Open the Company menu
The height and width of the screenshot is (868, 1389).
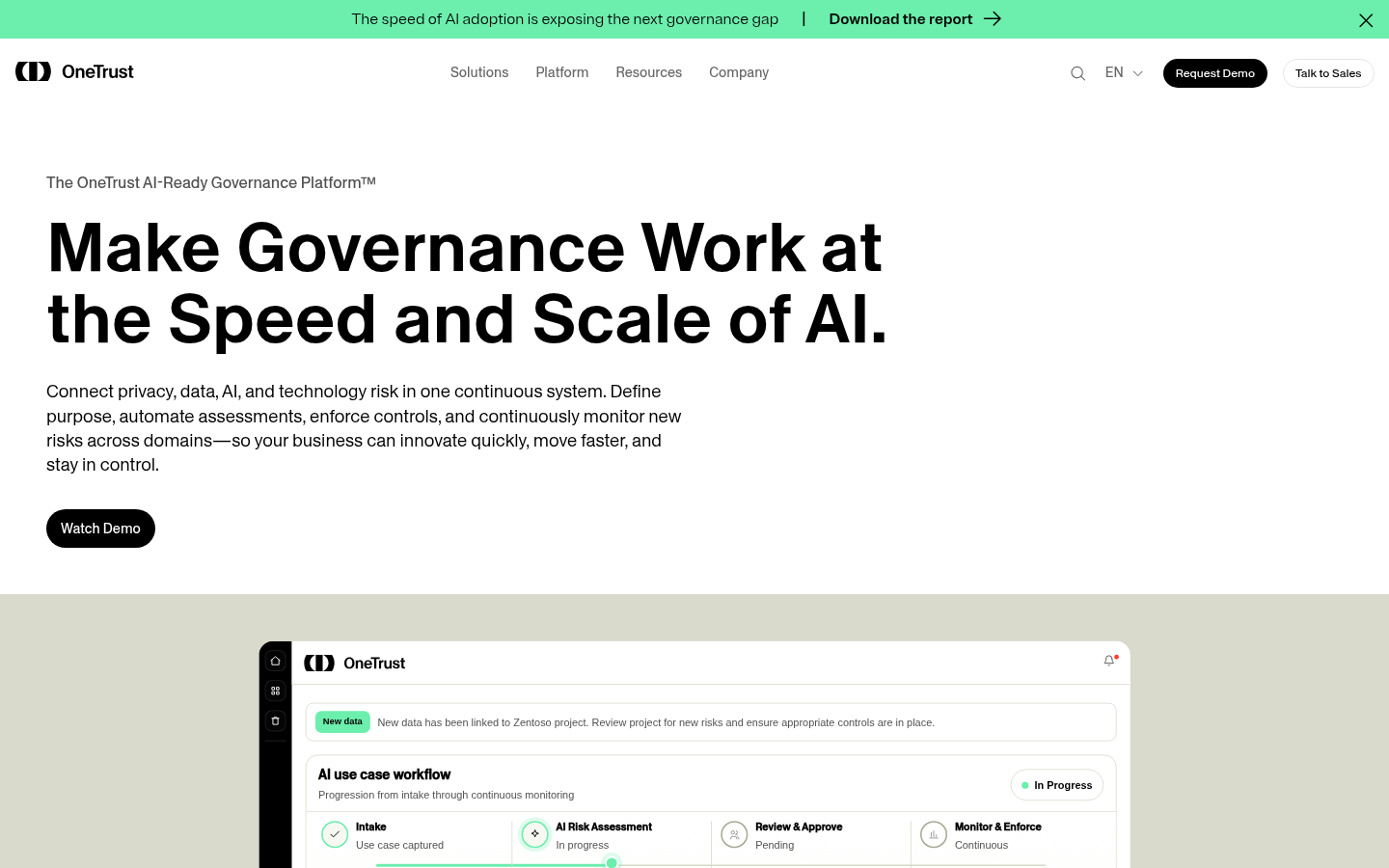(739, 72)
